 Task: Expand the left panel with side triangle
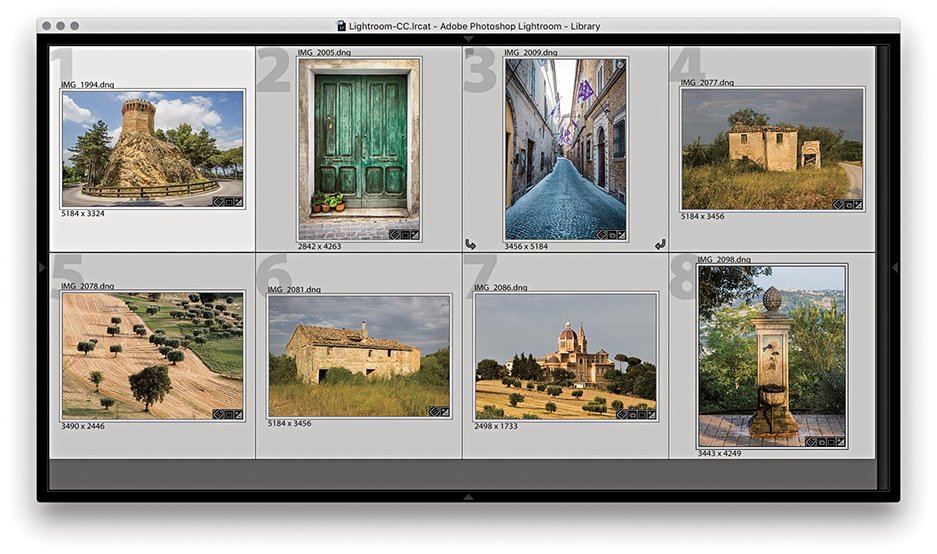[42, 267]
